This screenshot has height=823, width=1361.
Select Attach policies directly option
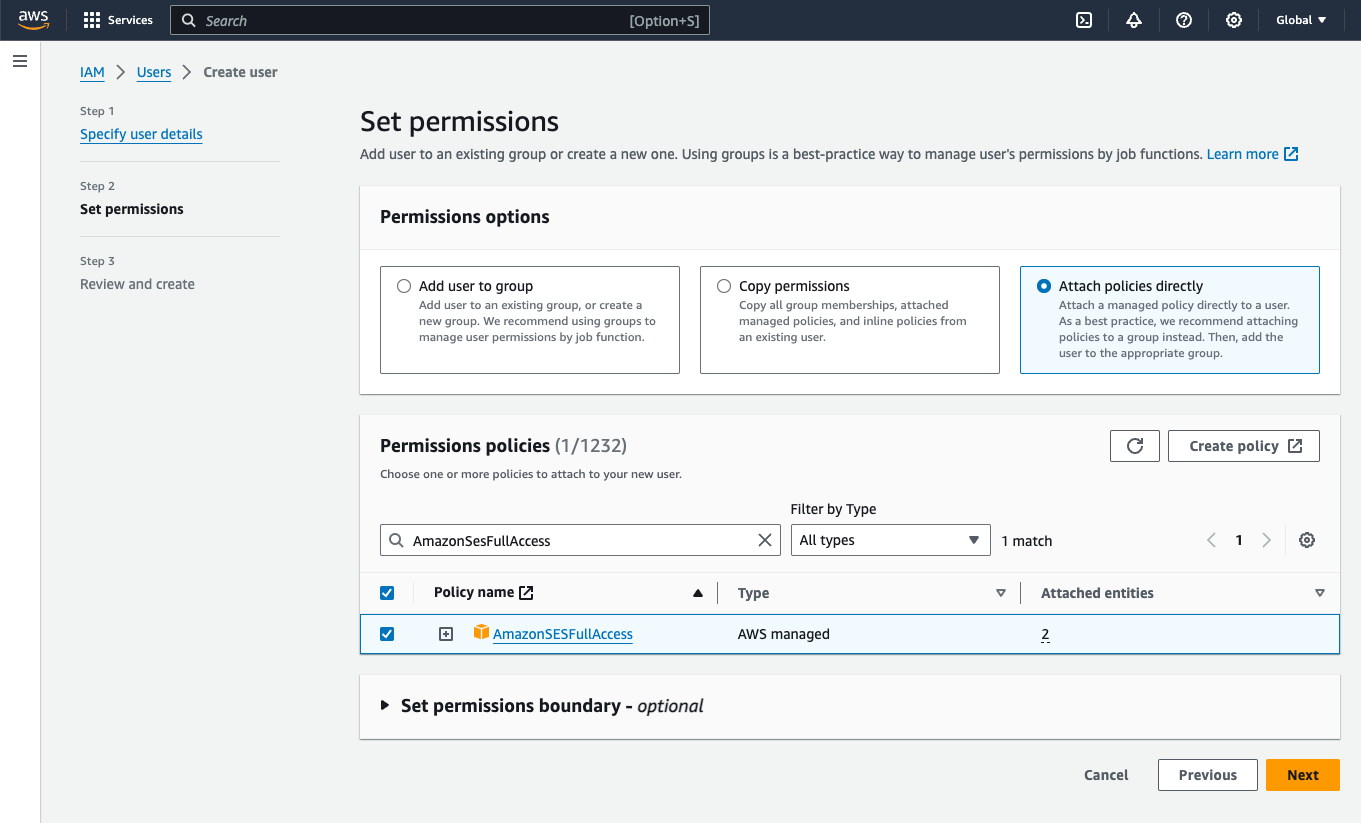(1044, 286)
